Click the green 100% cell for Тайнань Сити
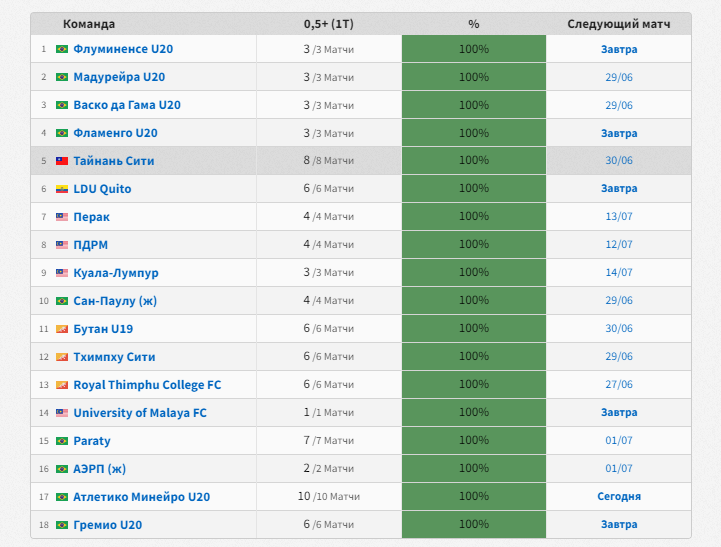 pos(474,160)
